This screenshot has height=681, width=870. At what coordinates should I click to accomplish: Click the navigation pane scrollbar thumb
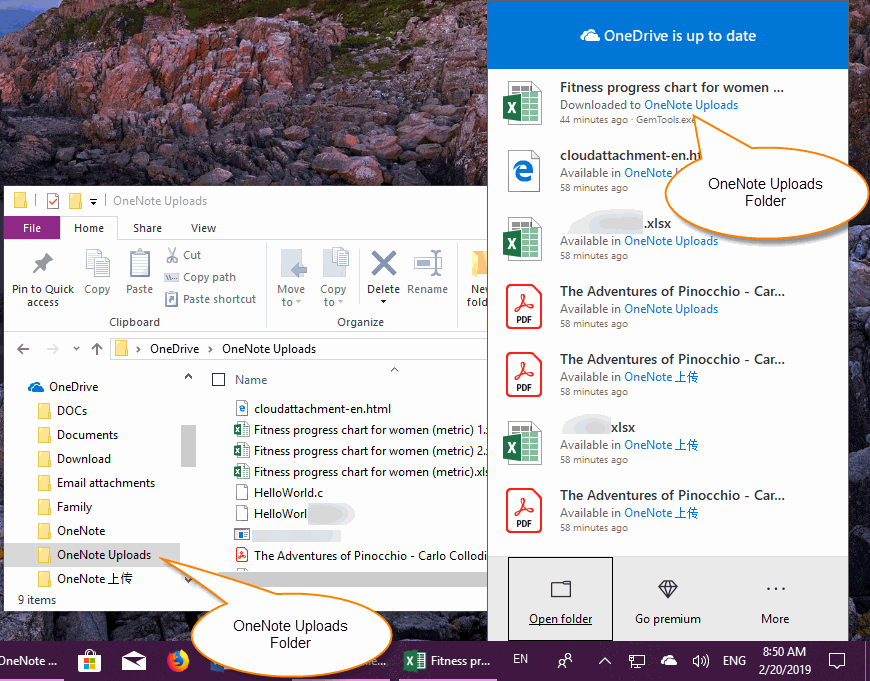[x=189, y=446]
